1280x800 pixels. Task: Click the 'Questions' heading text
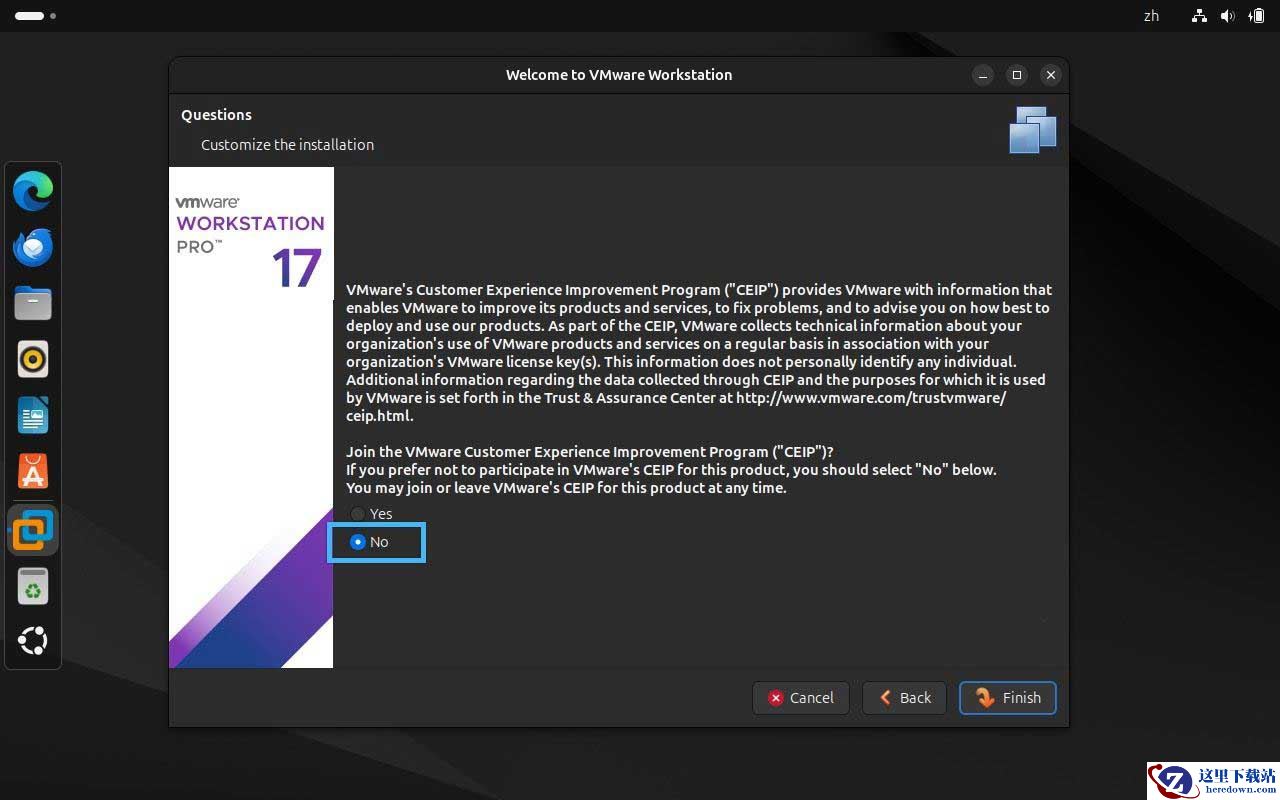pyautogui.click(x=216, y=115)
